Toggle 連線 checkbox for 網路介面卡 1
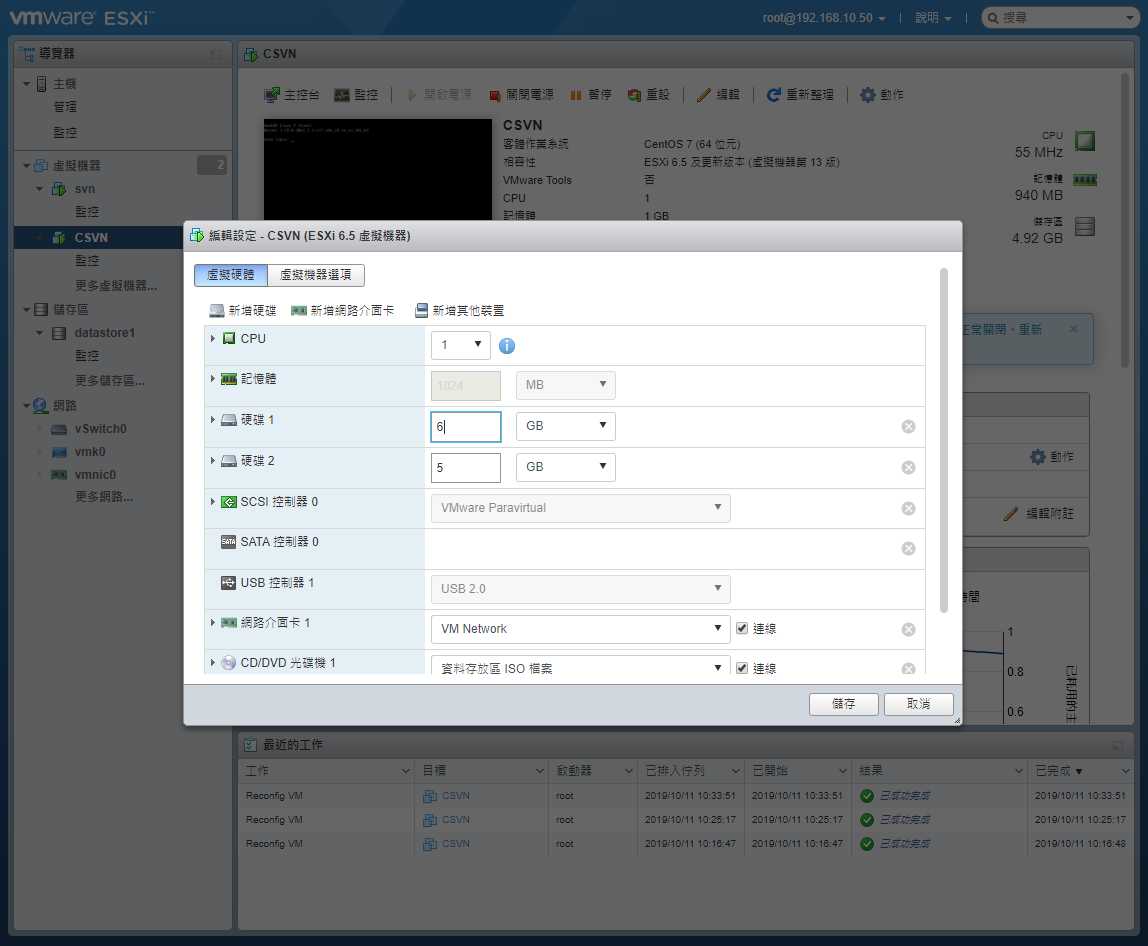1148x946 pixels. point(742,628)
